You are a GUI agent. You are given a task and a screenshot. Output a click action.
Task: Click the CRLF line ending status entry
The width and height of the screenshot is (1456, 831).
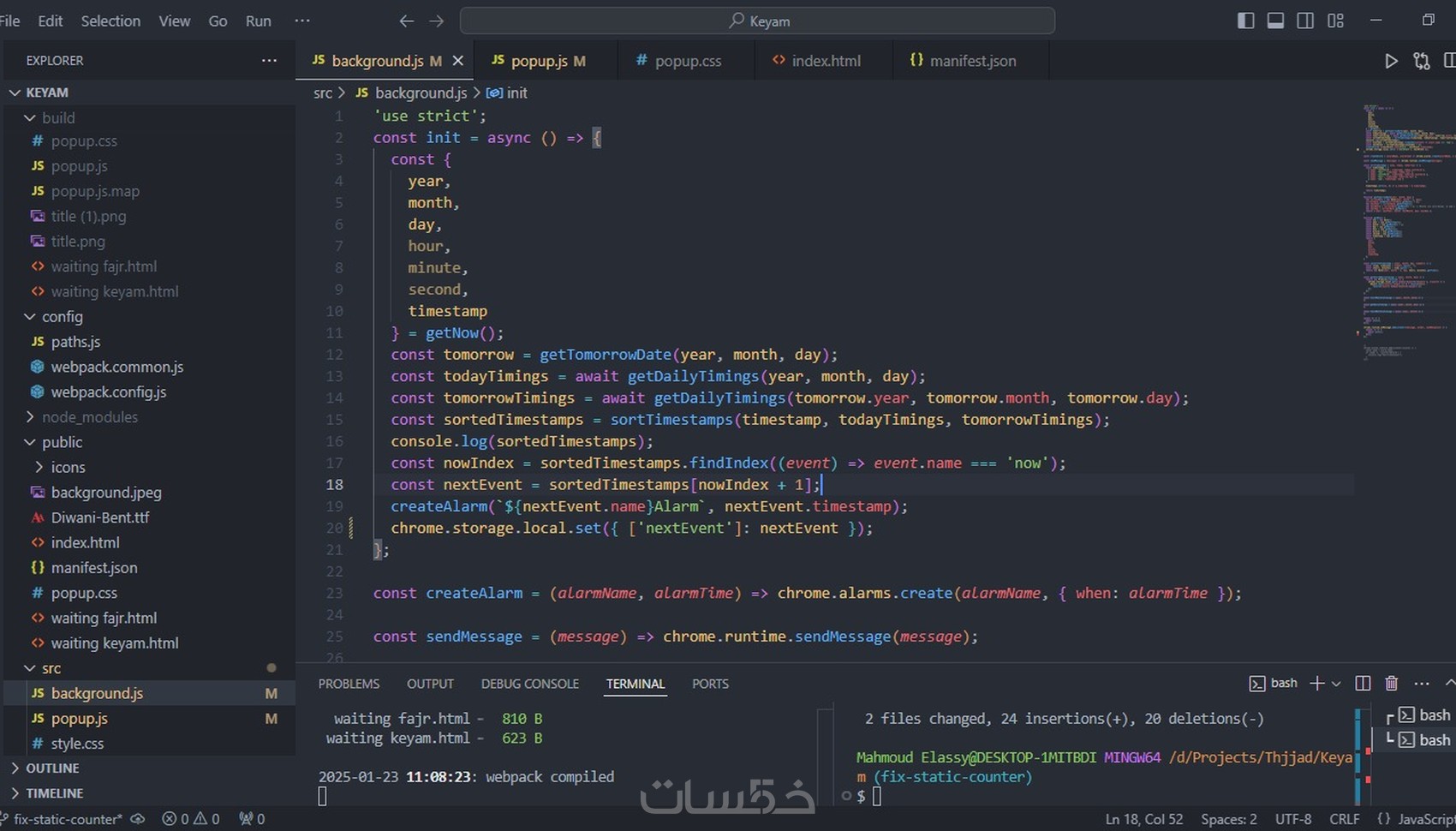[1344, 819]
